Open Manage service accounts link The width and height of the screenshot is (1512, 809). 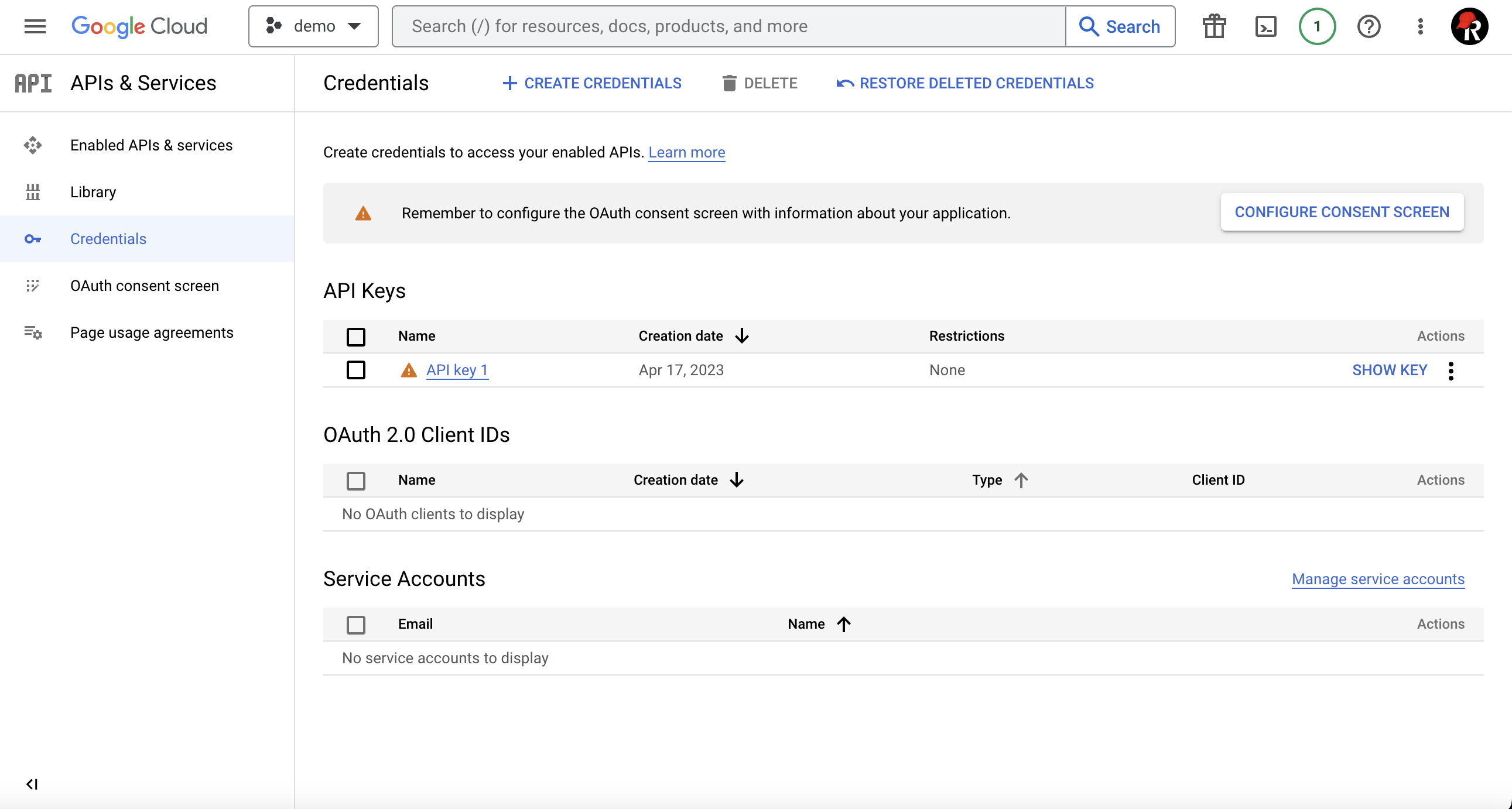[1378, 580]
